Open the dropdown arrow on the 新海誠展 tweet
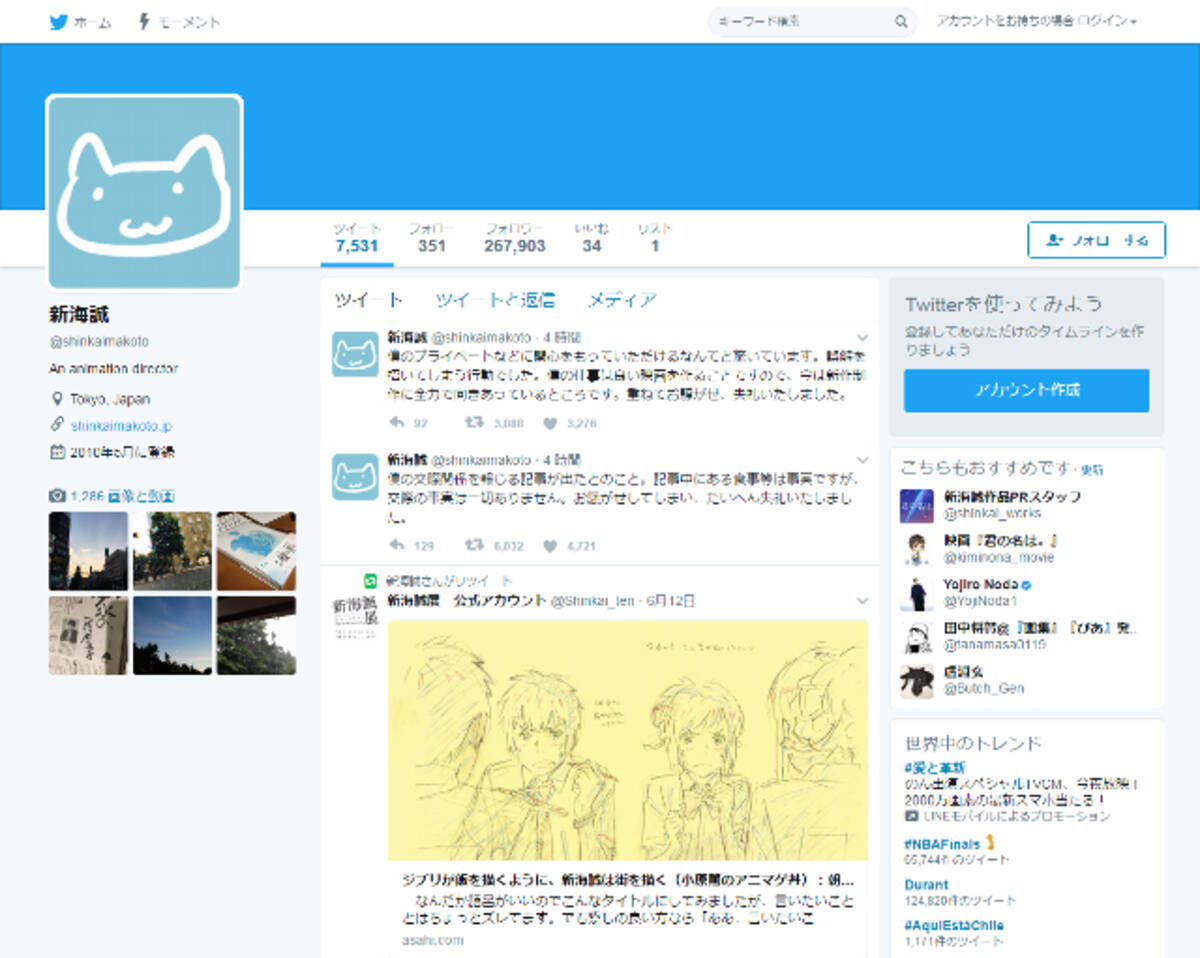The height and width of the screenshot is (958, 1200). 862,600
